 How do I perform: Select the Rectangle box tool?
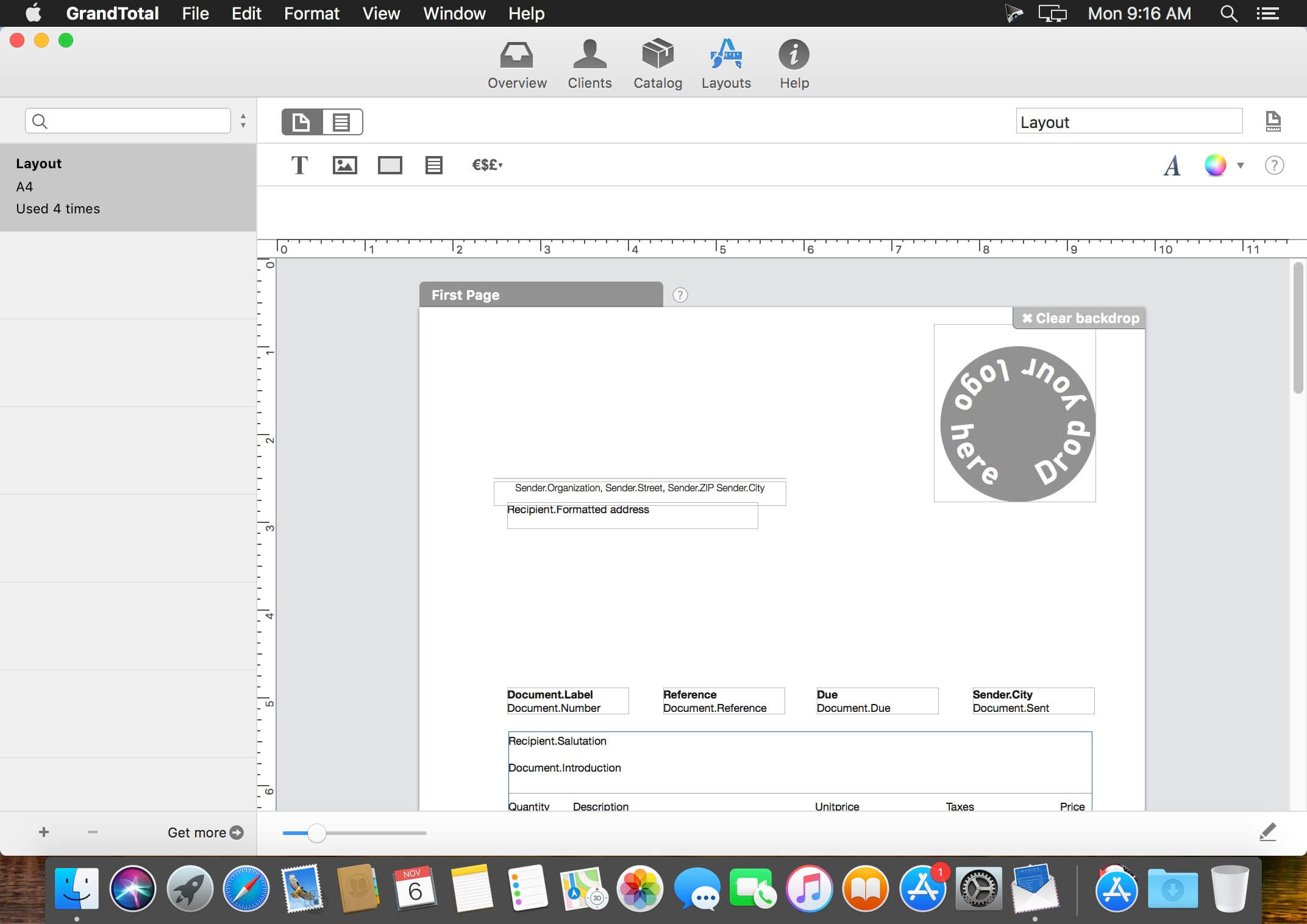[390, 165]
